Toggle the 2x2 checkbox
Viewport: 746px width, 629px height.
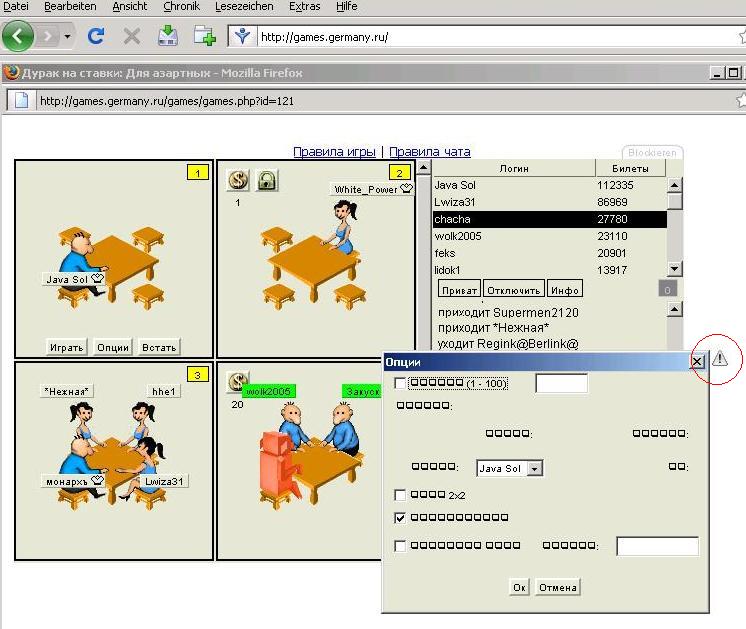pyautogui.click(x=401, y=495)
